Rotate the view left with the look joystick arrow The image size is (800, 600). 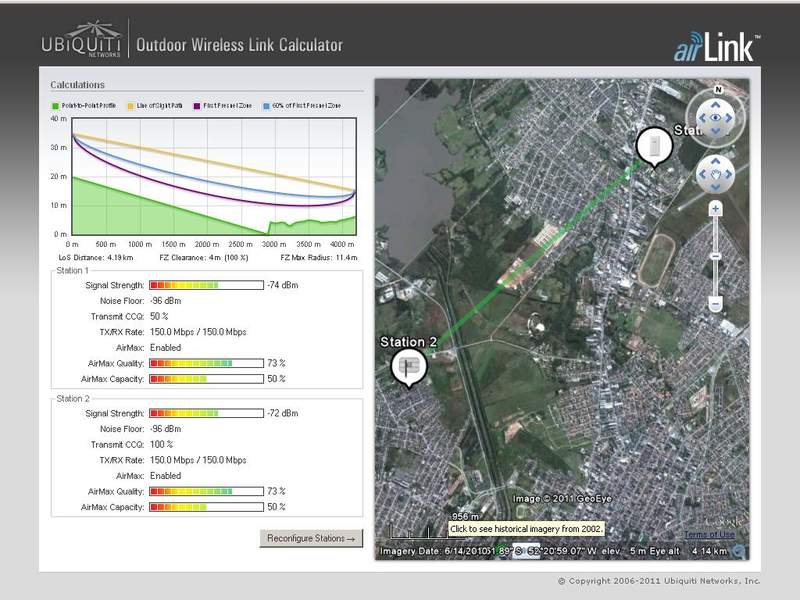[x=702, y=118]
